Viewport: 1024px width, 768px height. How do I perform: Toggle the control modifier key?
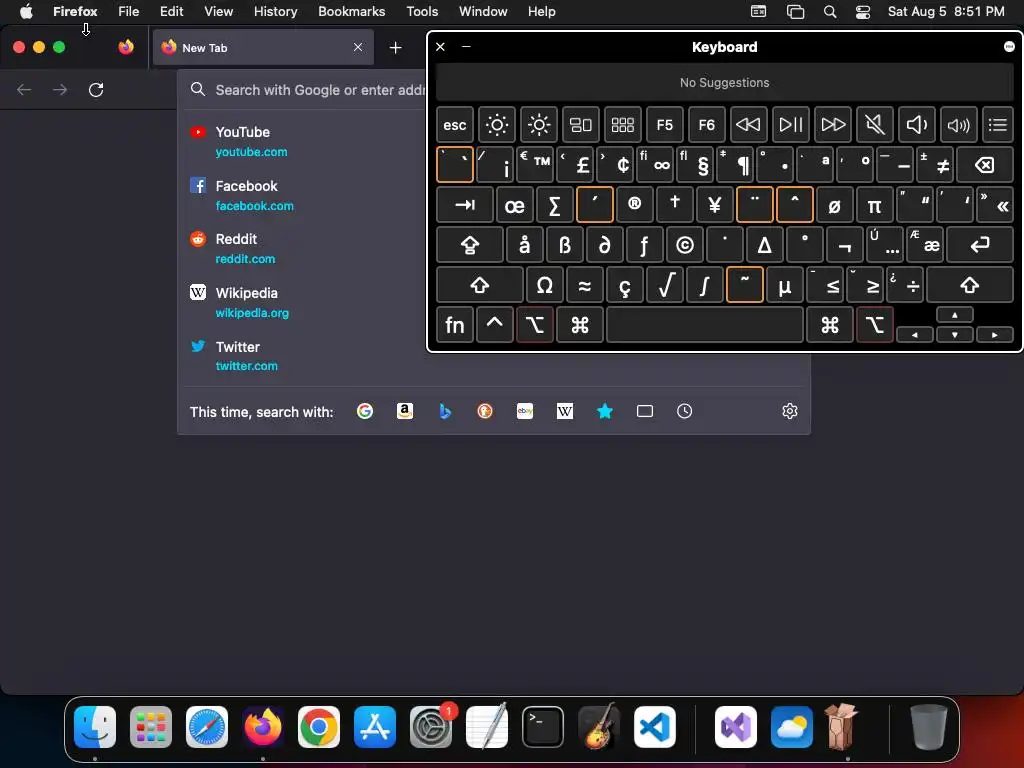494,325
